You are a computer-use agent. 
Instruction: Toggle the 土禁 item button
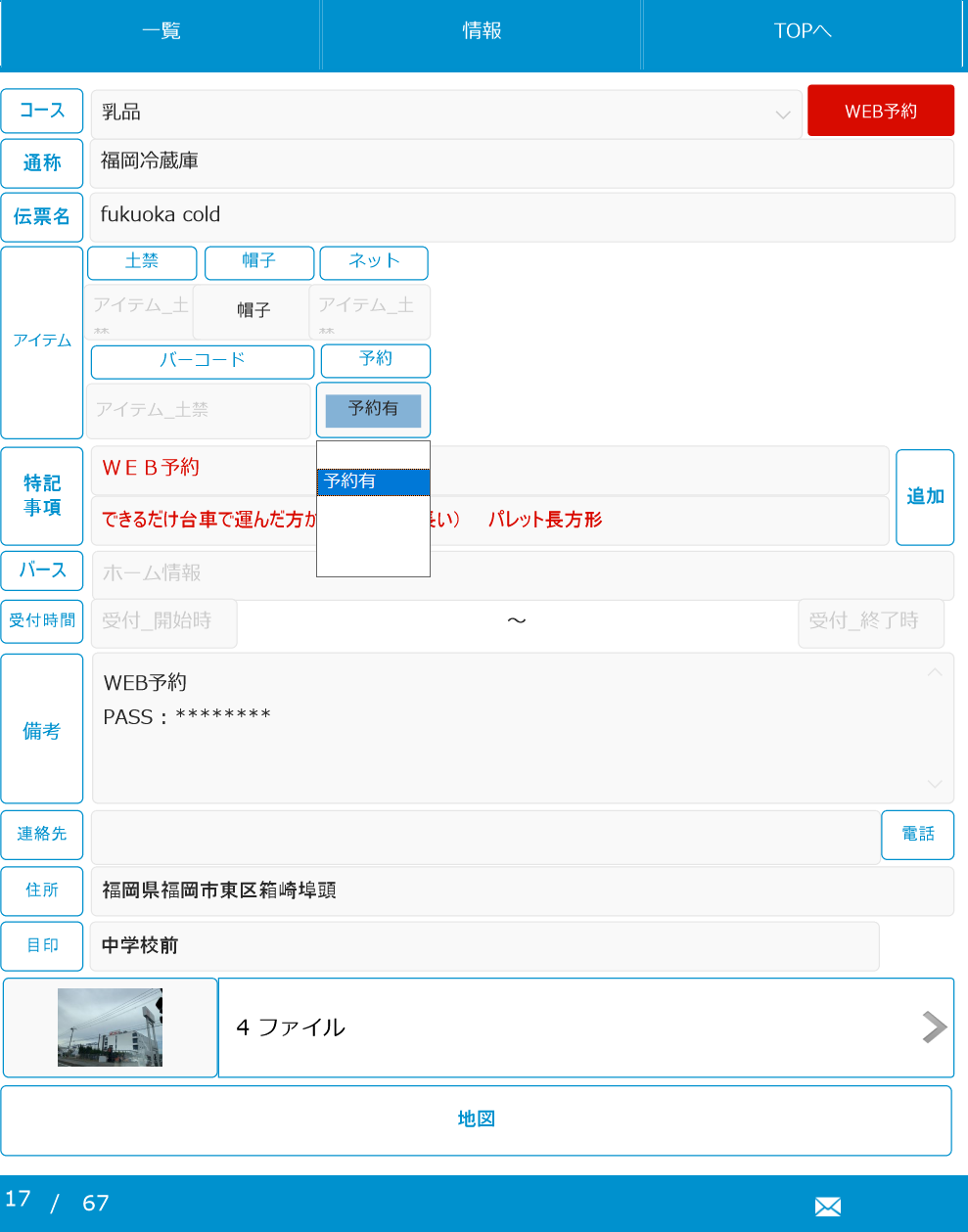click(x=142, y=261)
